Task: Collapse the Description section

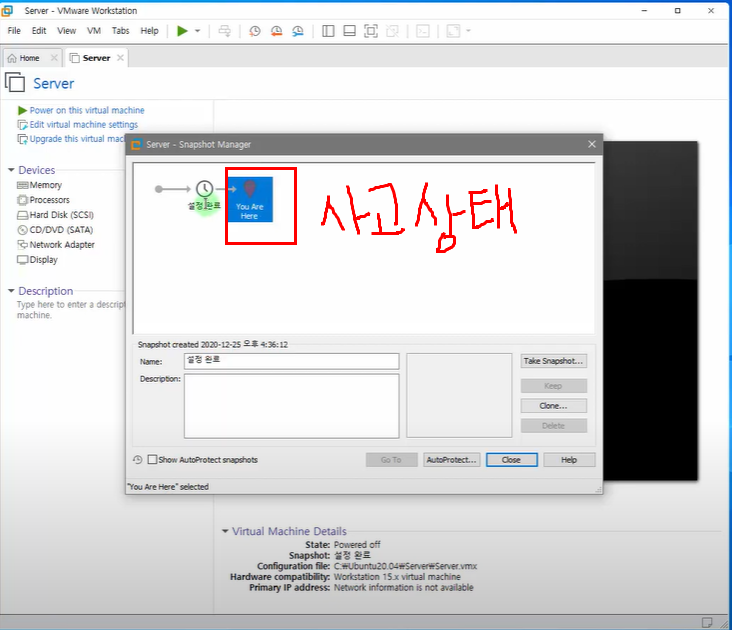Action: (x=11, y=291)
